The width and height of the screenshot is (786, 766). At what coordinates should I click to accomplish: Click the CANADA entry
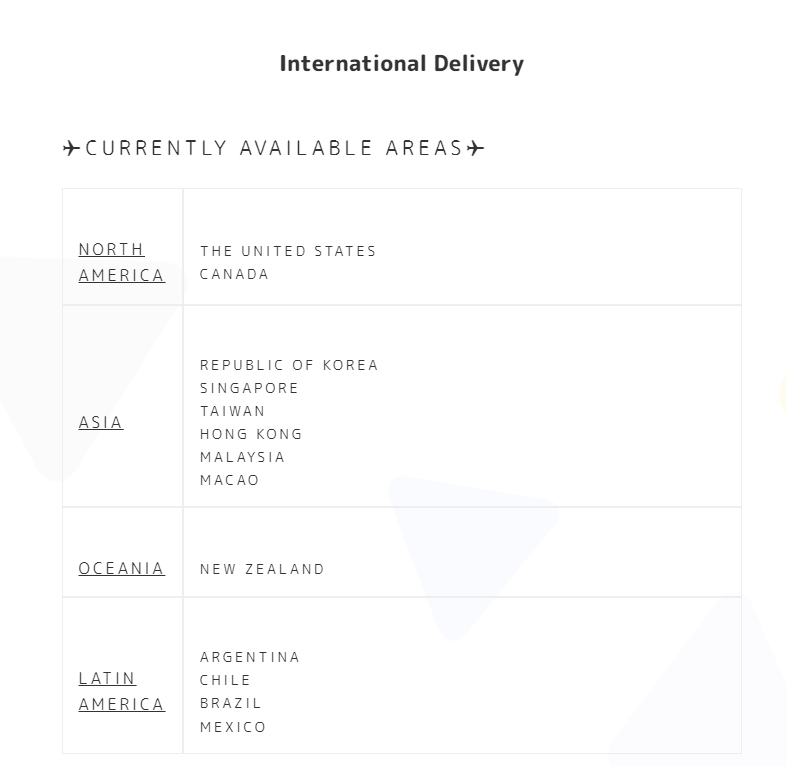(234, 274)
